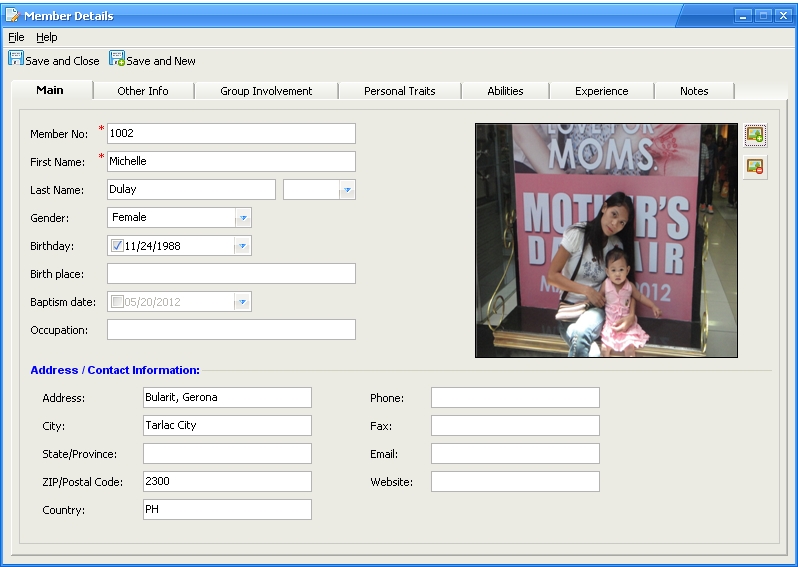
Task: Click the remove photo icon beside picture
Action: tap(755, 167)
